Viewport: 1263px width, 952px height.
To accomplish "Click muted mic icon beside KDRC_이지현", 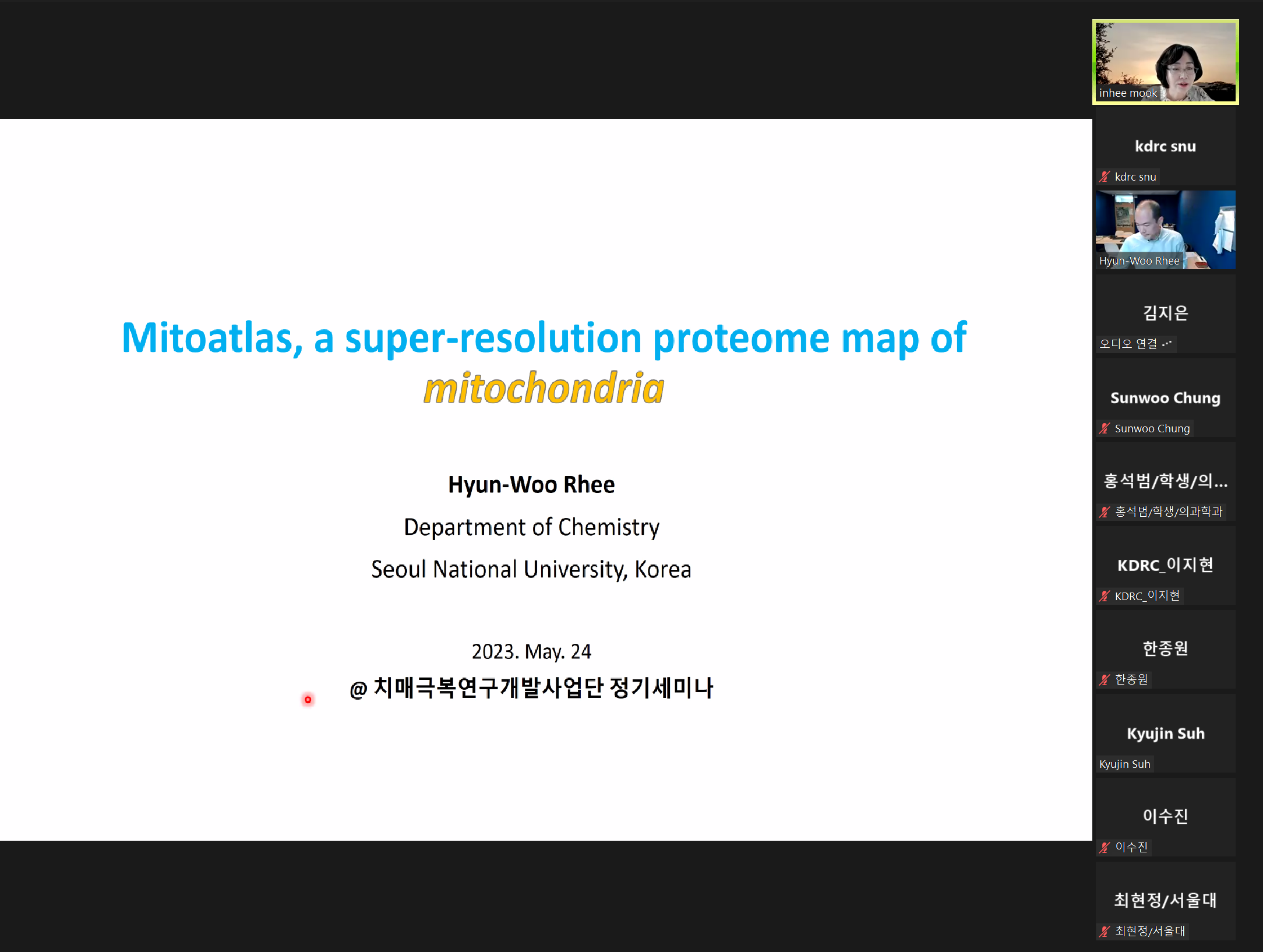I will click(x=1105, y=595).
